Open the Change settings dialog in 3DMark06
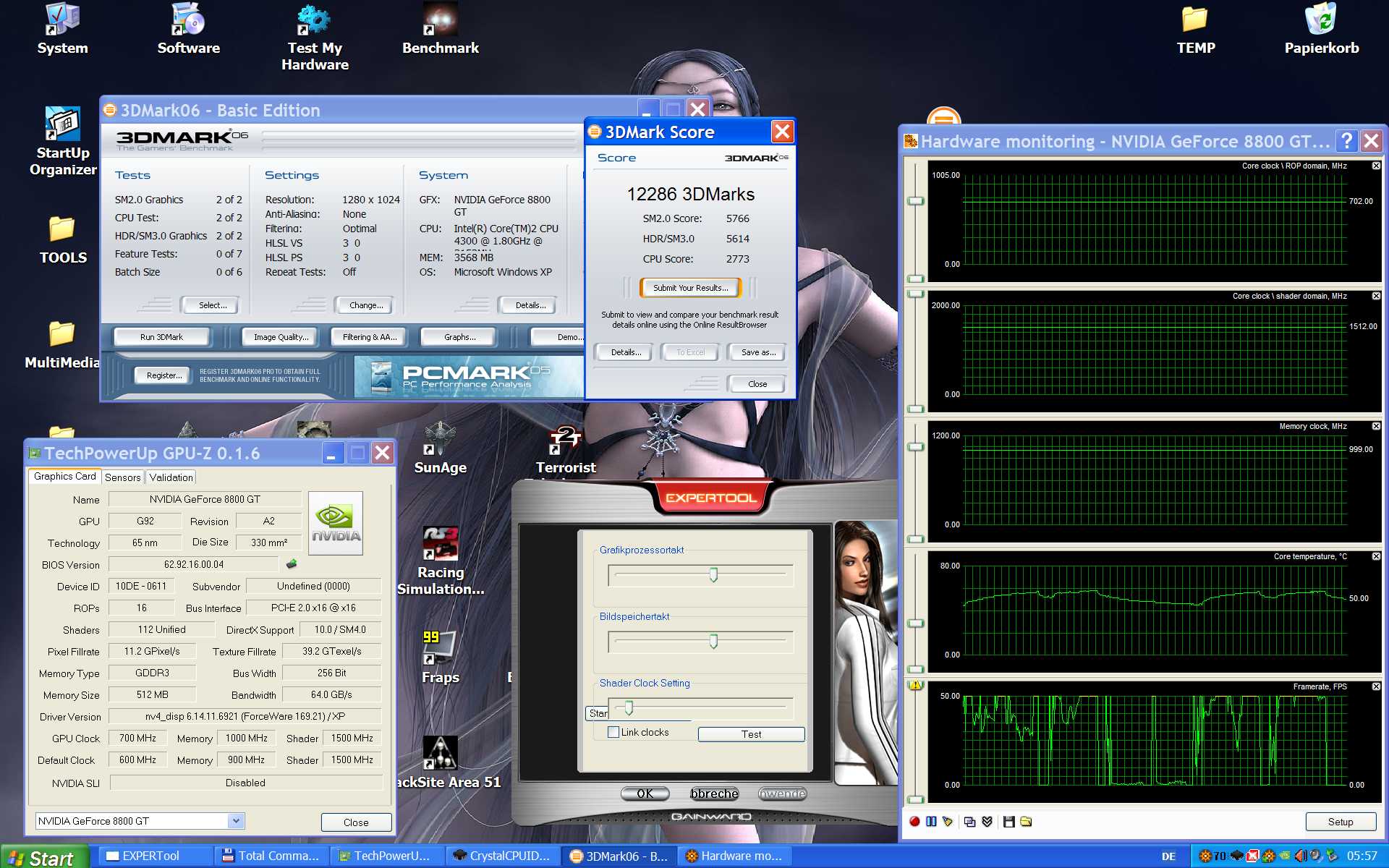 click(366, 305)
